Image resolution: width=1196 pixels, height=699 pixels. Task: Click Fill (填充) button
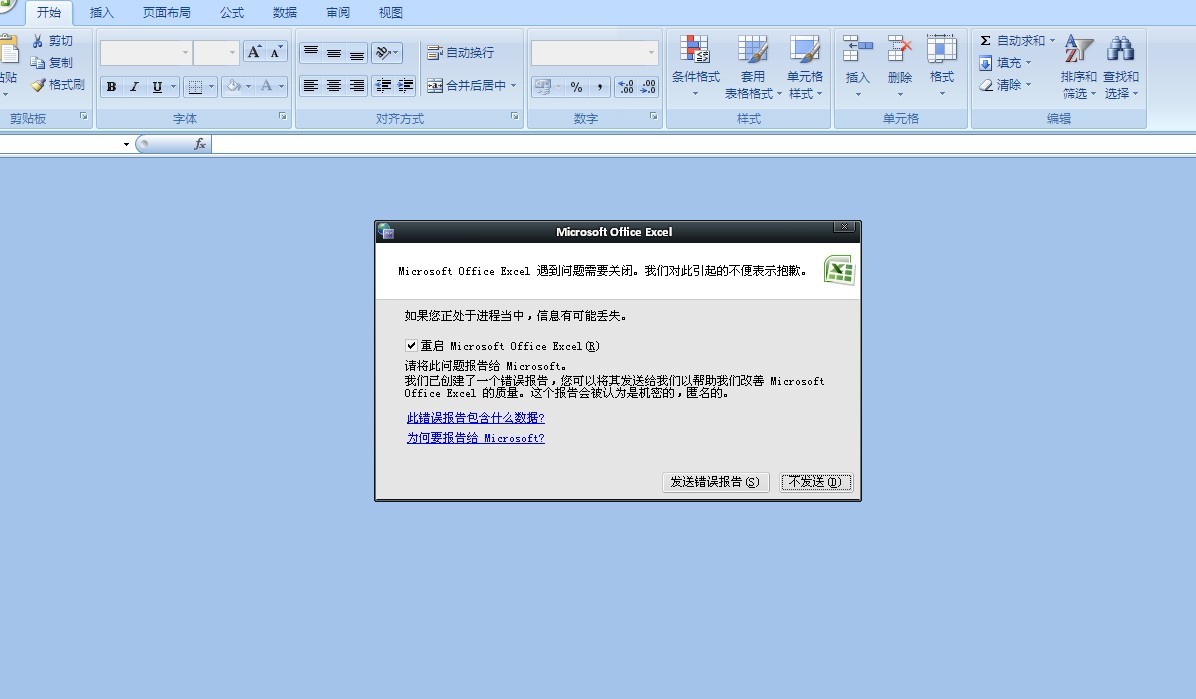click(1005, 63)
